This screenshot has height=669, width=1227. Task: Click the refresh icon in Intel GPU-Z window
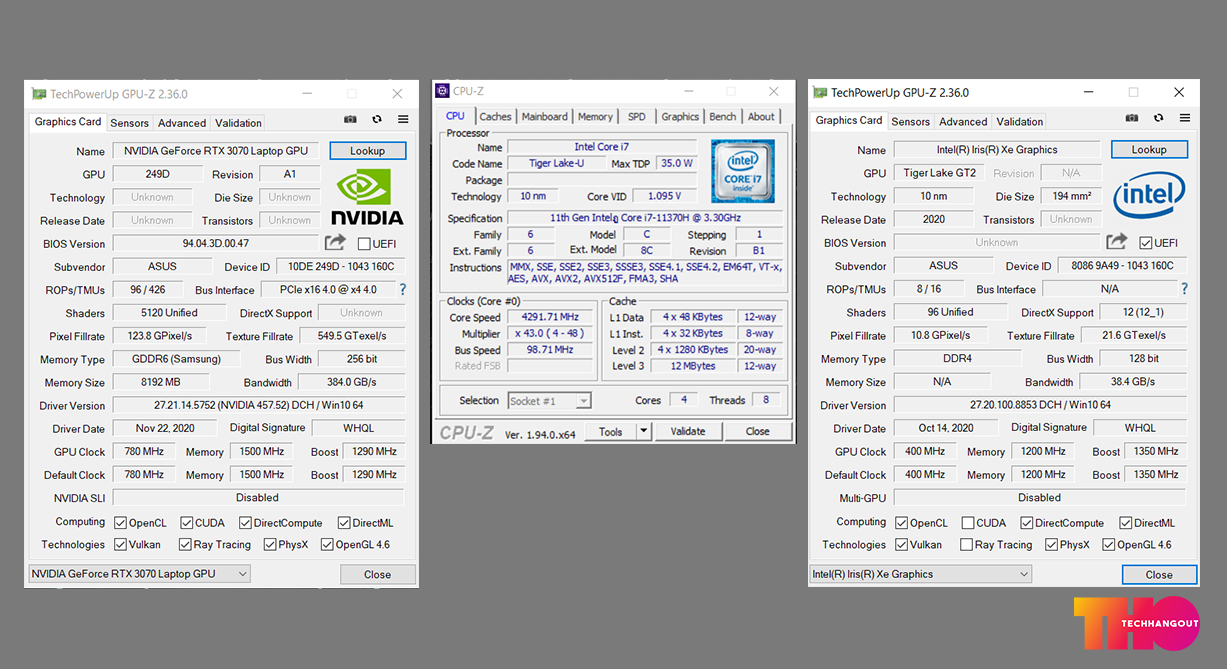click(1158, 118)
